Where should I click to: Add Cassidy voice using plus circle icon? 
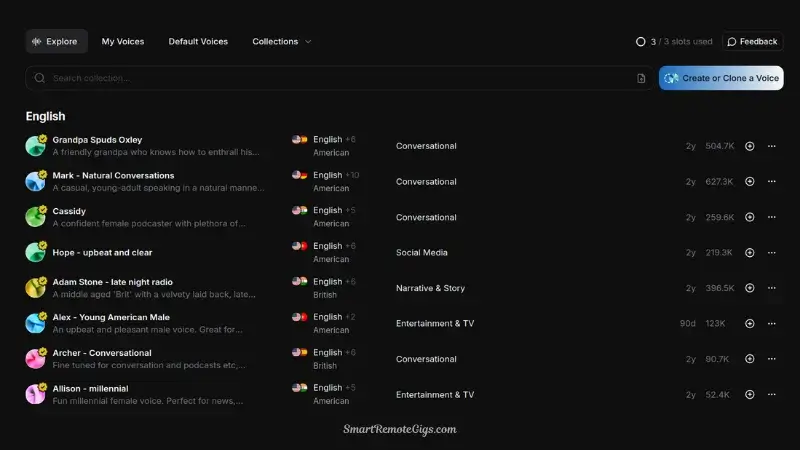pos(749,217)
